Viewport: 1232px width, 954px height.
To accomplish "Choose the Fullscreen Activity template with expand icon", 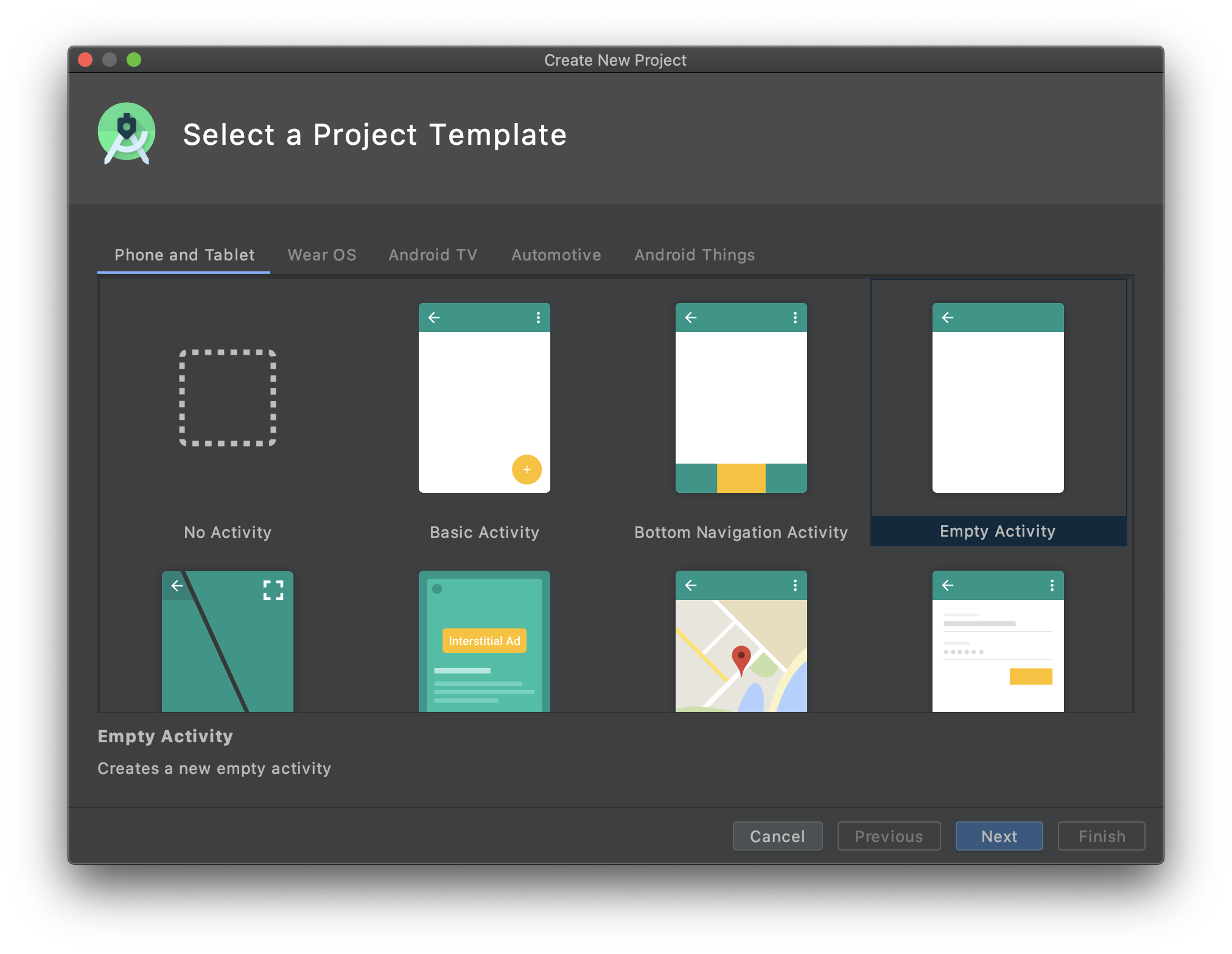I will pos(228,641).
